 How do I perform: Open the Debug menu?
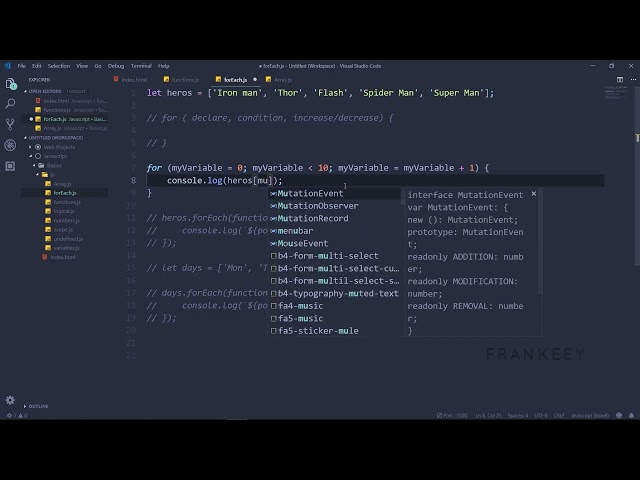116,66
